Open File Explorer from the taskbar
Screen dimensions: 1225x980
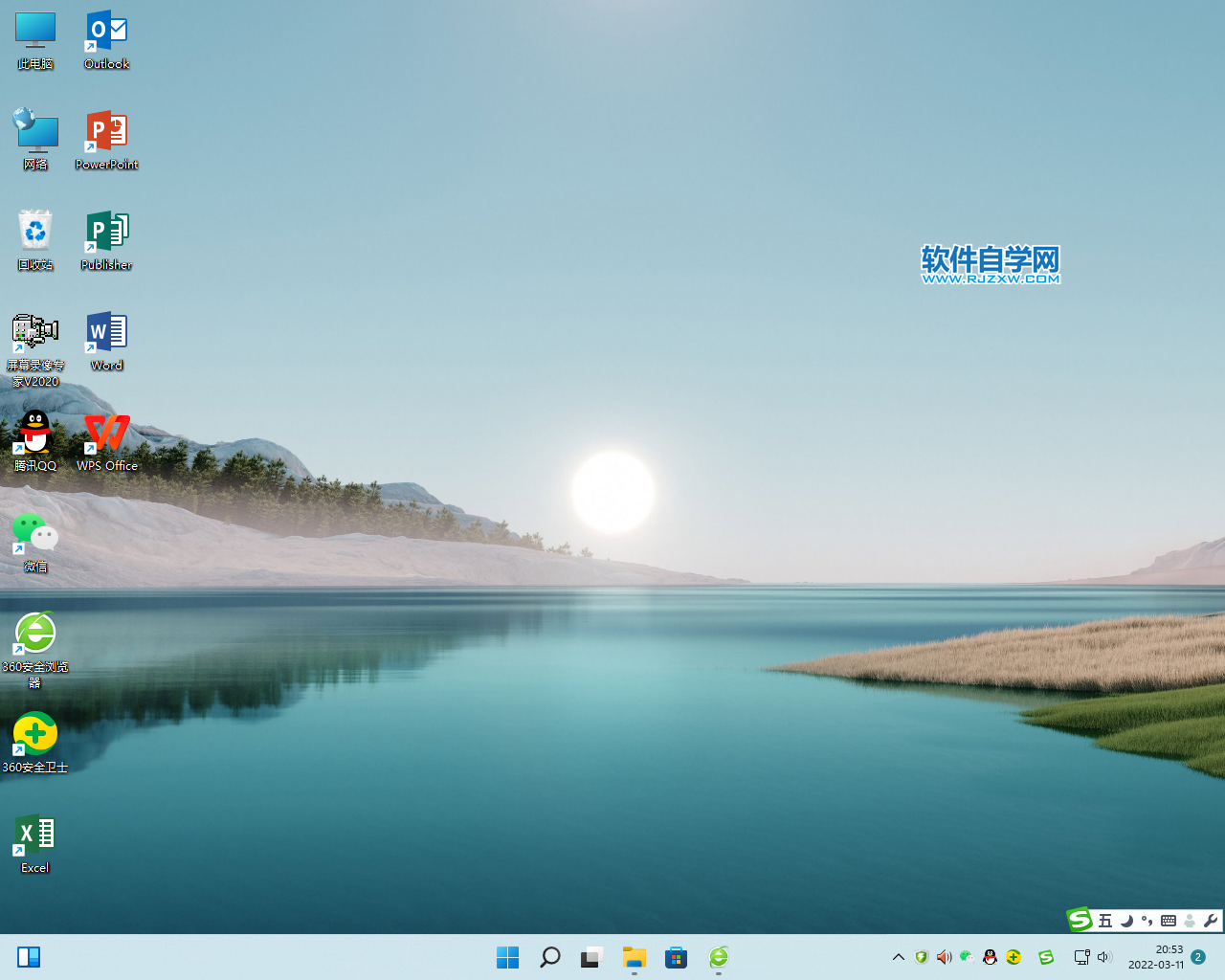635,956
